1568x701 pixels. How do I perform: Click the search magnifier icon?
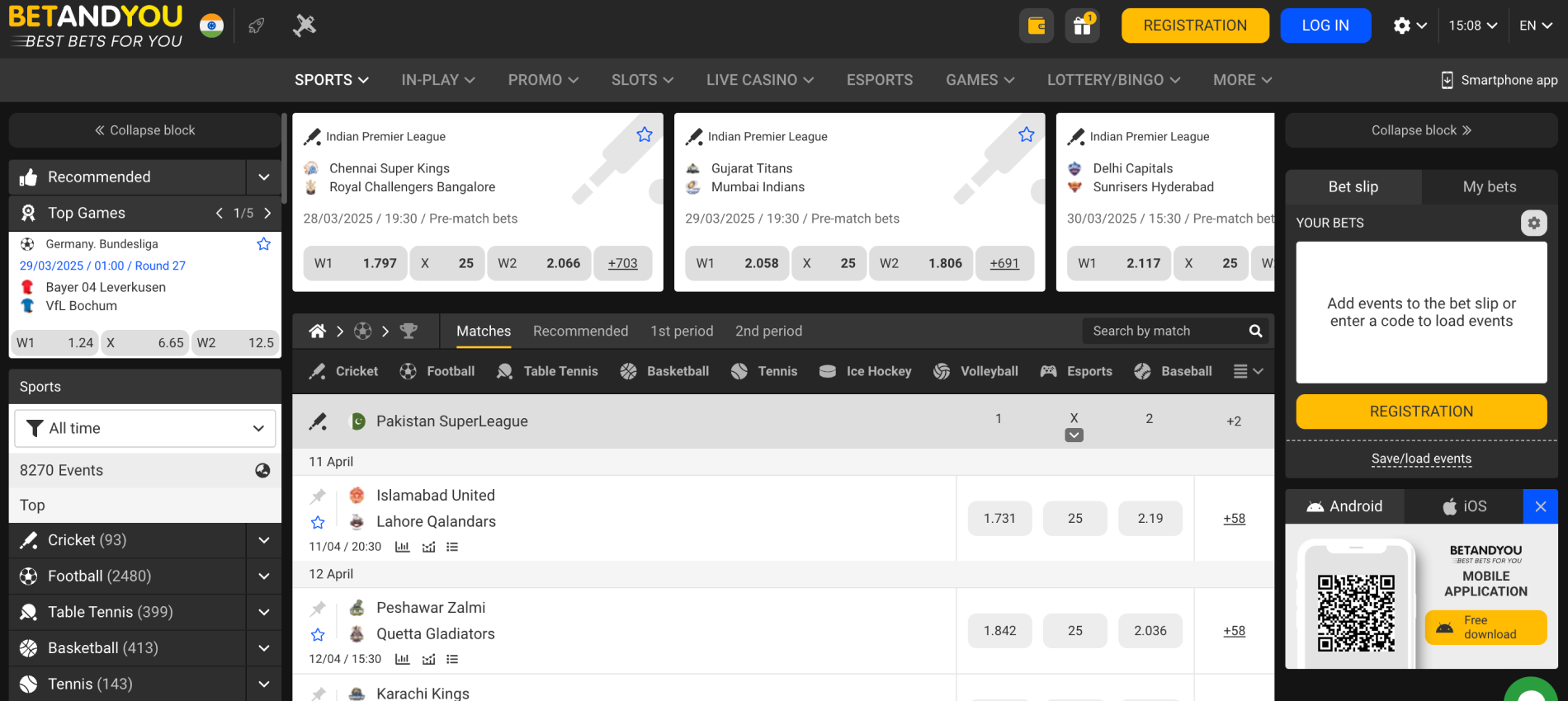pos(1255,332)
